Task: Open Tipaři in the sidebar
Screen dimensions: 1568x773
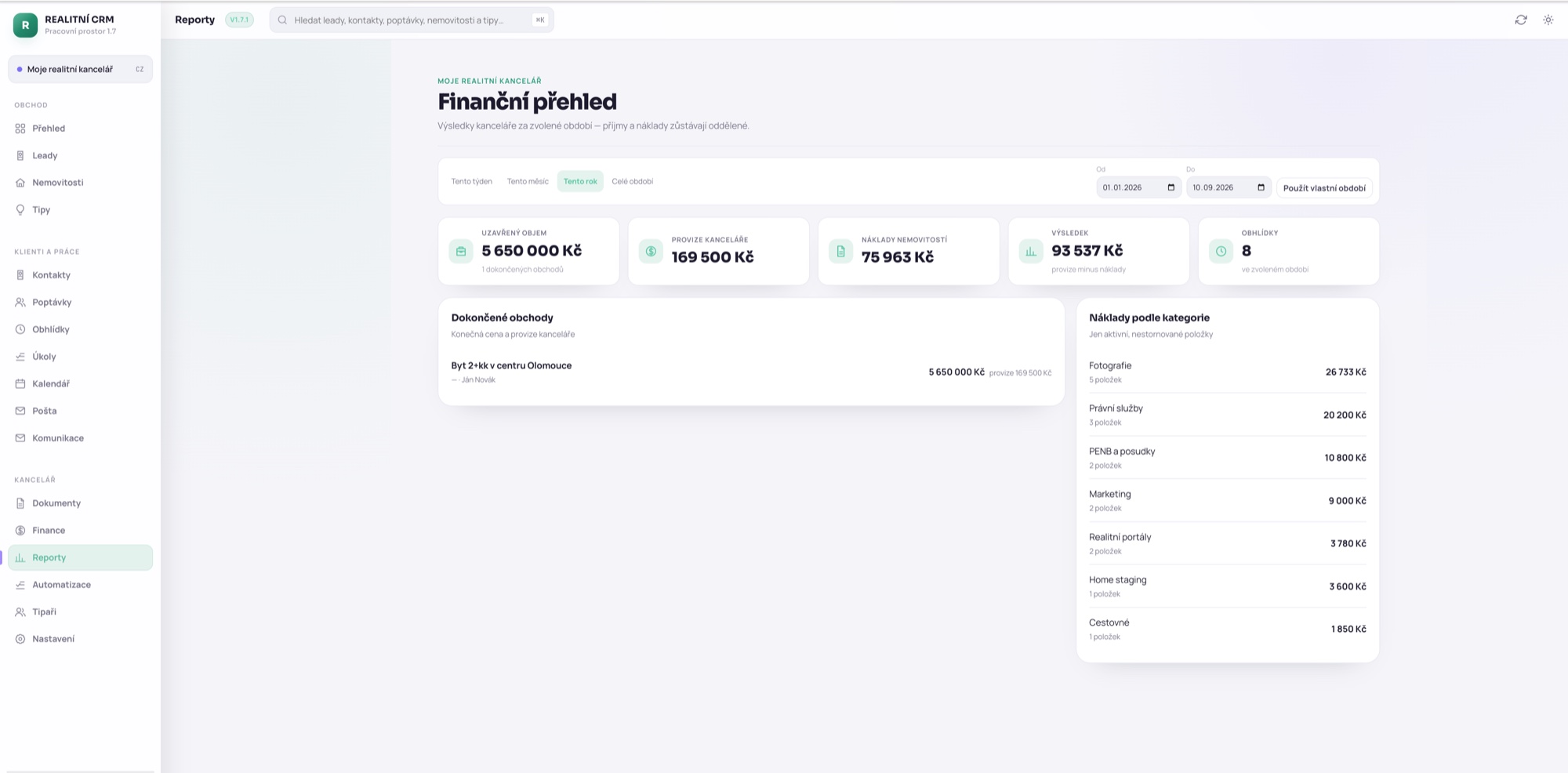Action: point(80,612)
